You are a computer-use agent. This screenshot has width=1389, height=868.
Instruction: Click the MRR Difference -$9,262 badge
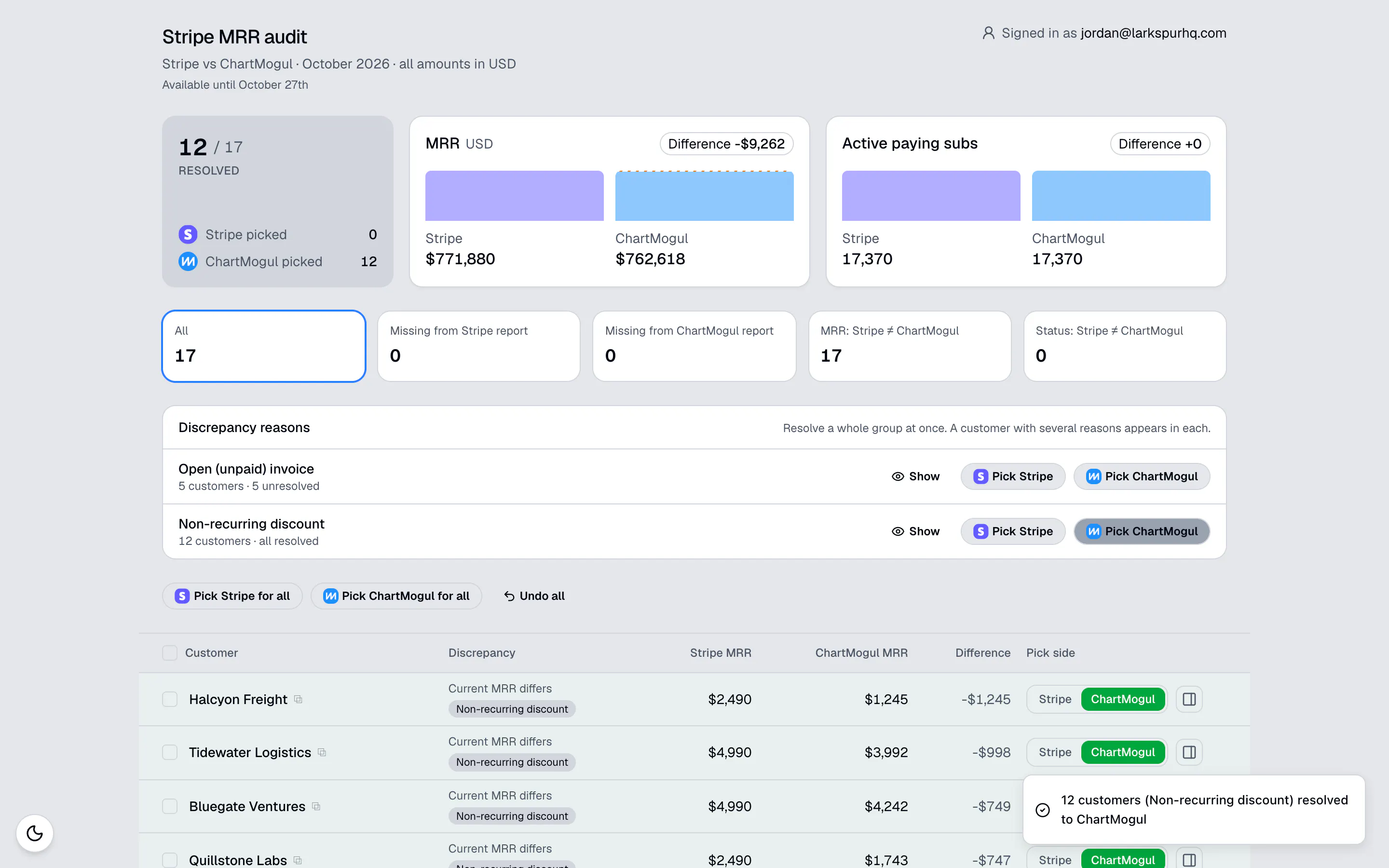(726, 144)
